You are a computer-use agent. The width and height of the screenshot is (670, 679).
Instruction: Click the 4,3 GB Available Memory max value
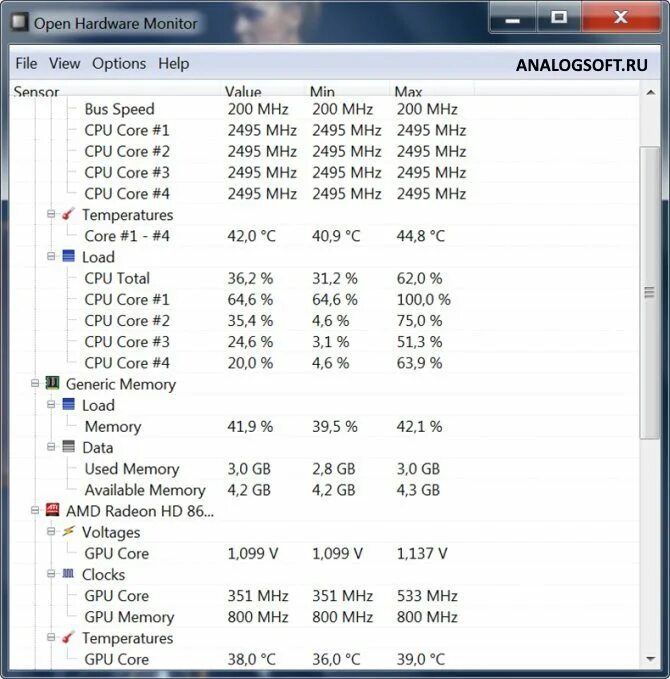(418, 490)
